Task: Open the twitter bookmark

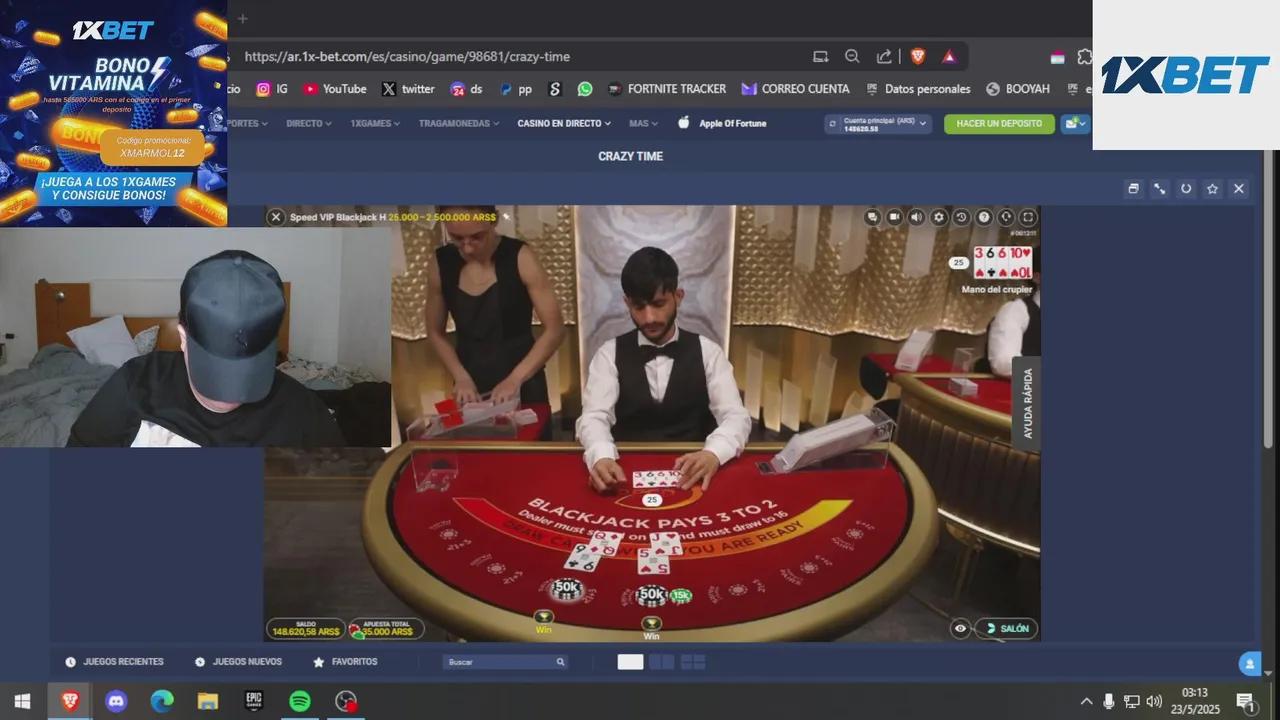Action: click(408, 89)
